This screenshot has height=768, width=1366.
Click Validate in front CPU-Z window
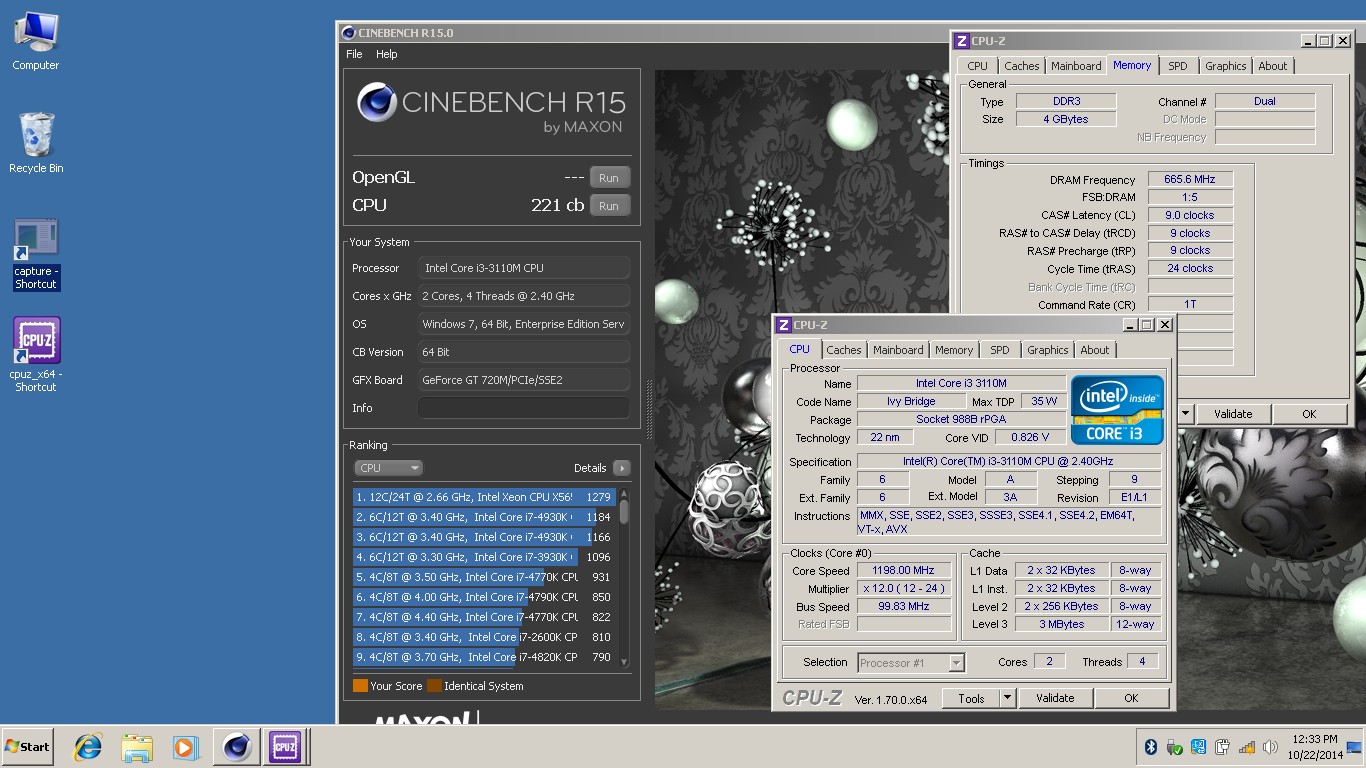[x=1055, y=699]
